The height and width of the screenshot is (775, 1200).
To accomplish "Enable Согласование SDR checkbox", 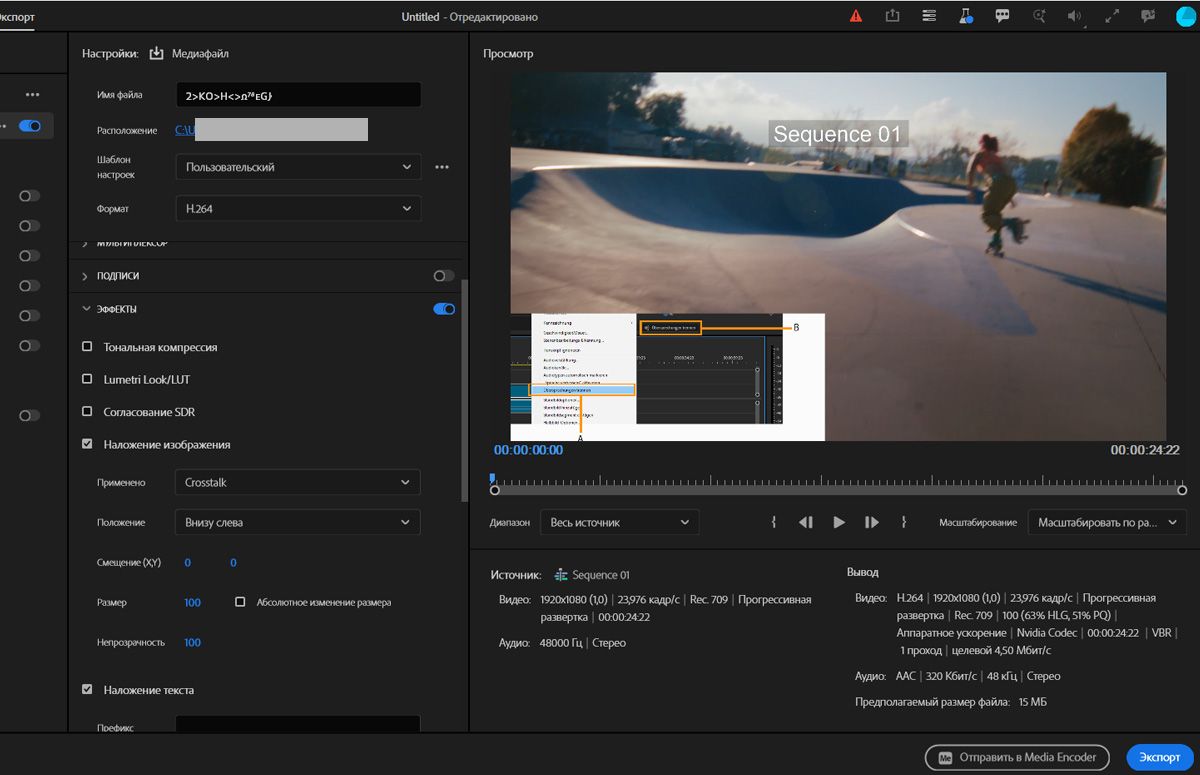I will point(87,412).
